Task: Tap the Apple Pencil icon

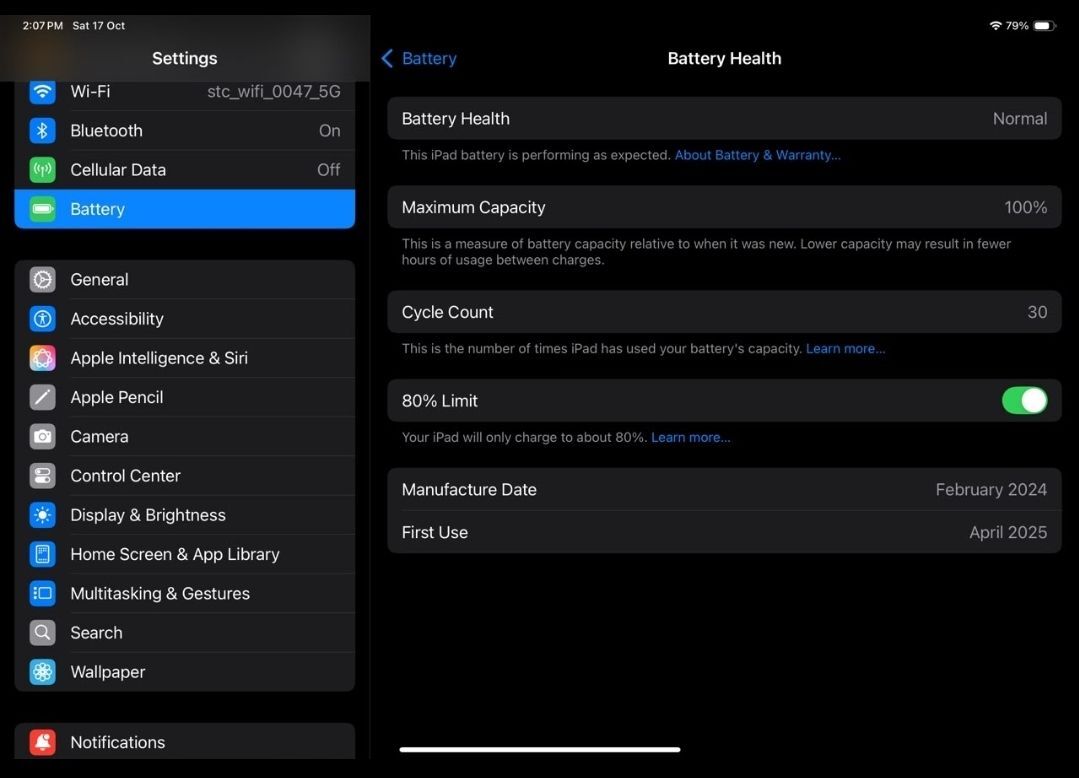Action: [x=42, y=398]
